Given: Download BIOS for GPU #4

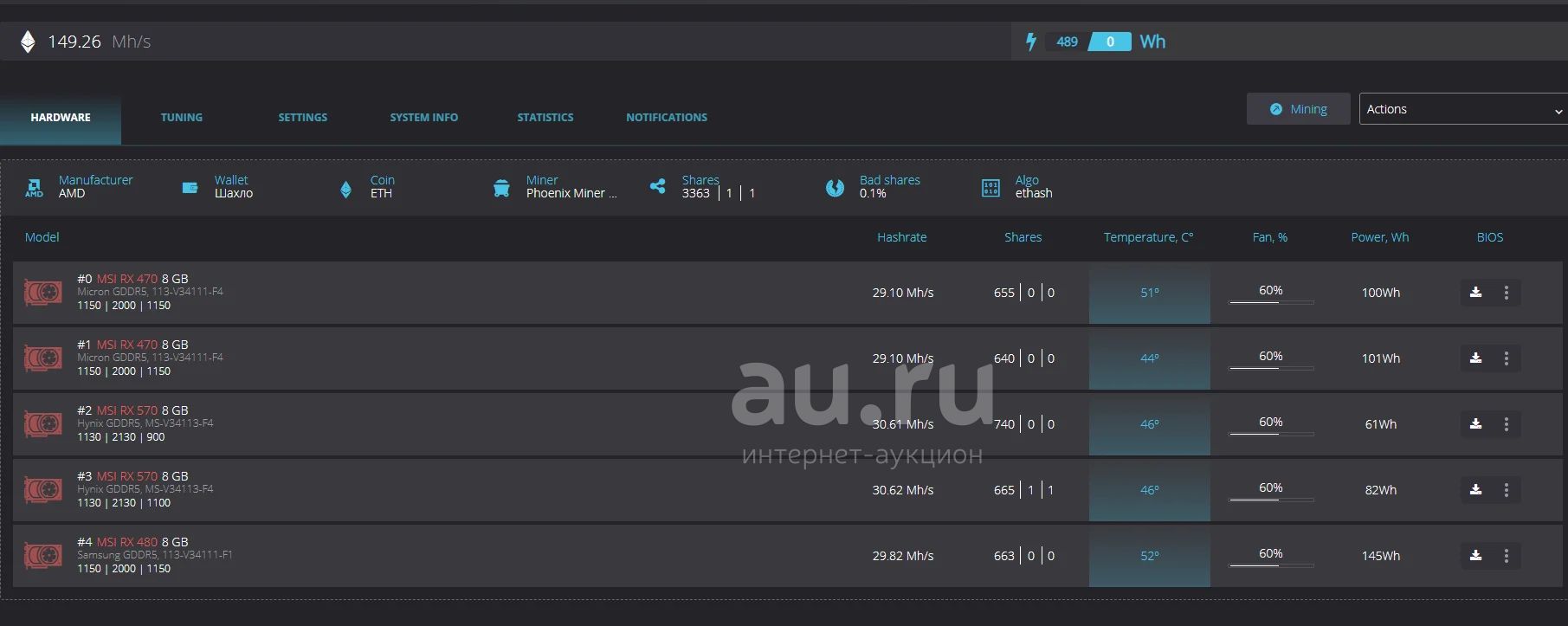Looking at the screenshot, I should point(1476,556).
